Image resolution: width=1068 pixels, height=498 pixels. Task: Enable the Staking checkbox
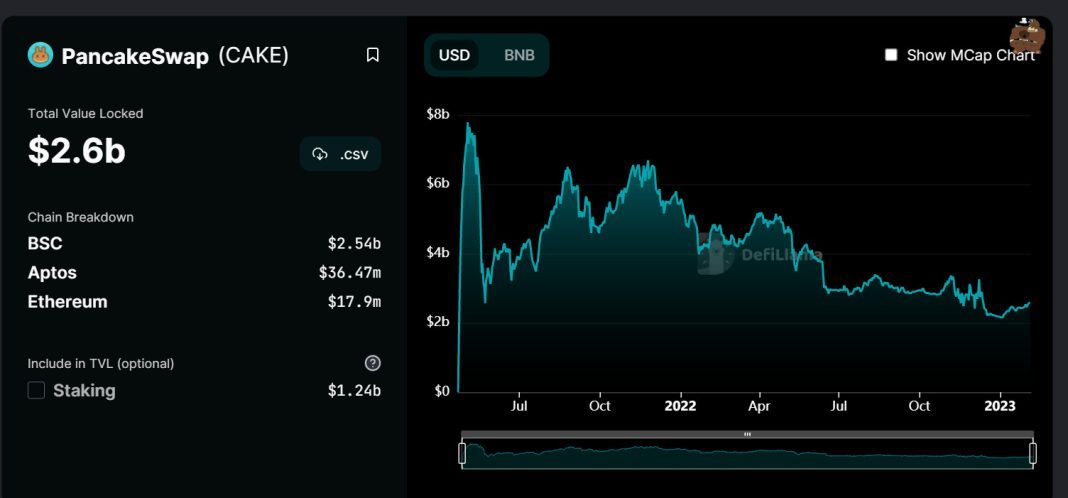pos(36,390)
